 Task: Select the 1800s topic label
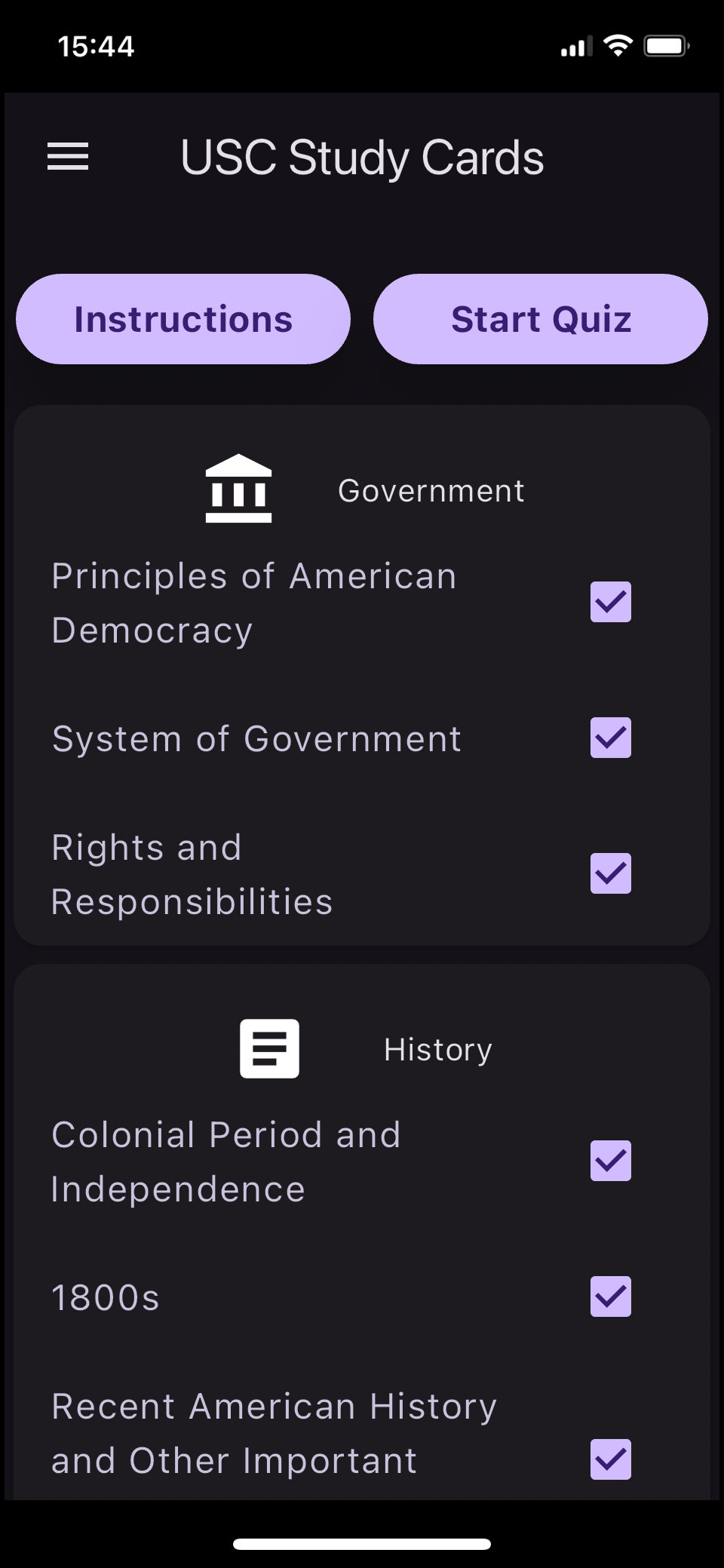(x=106, y=1298)
